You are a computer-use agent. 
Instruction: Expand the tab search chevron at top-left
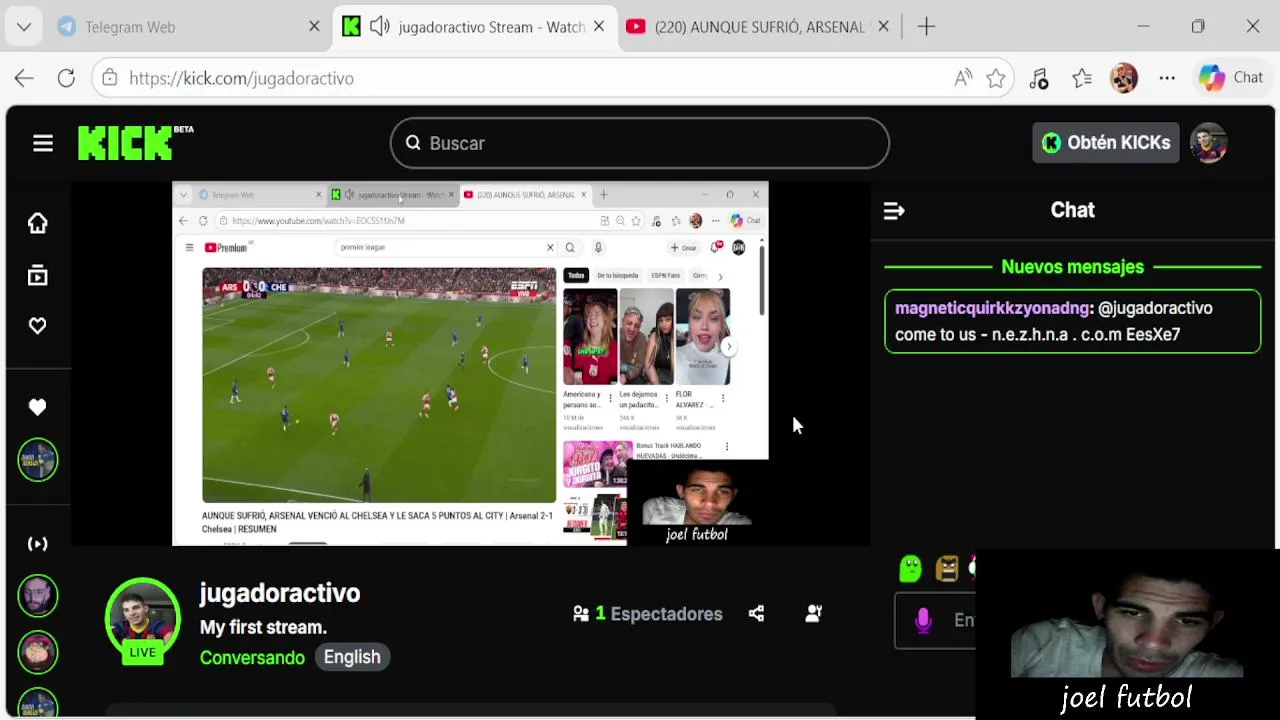pyautogui.click(x=24, y=27)
